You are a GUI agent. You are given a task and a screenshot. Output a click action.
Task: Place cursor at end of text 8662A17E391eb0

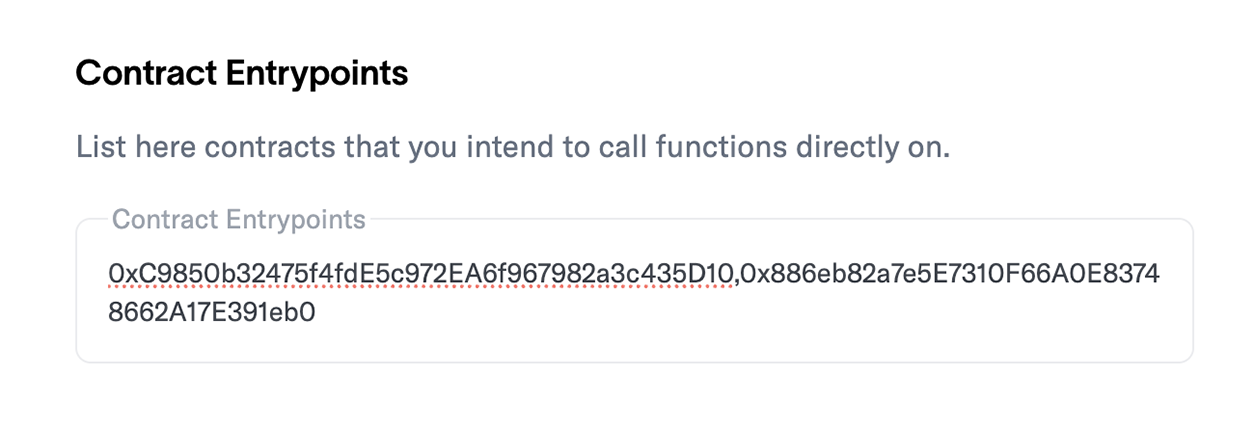pyautogui.click(x=317, y=313)
